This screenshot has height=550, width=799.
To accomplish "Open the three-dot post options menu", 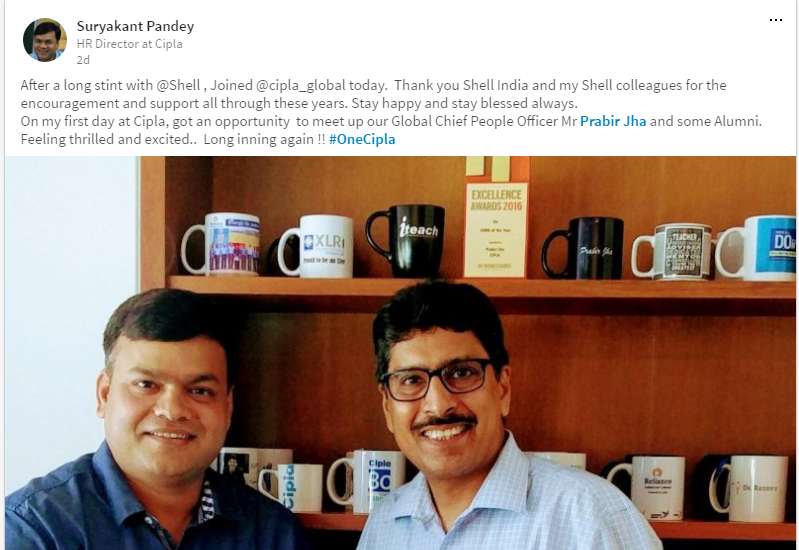I will click(x=776, y=20).
